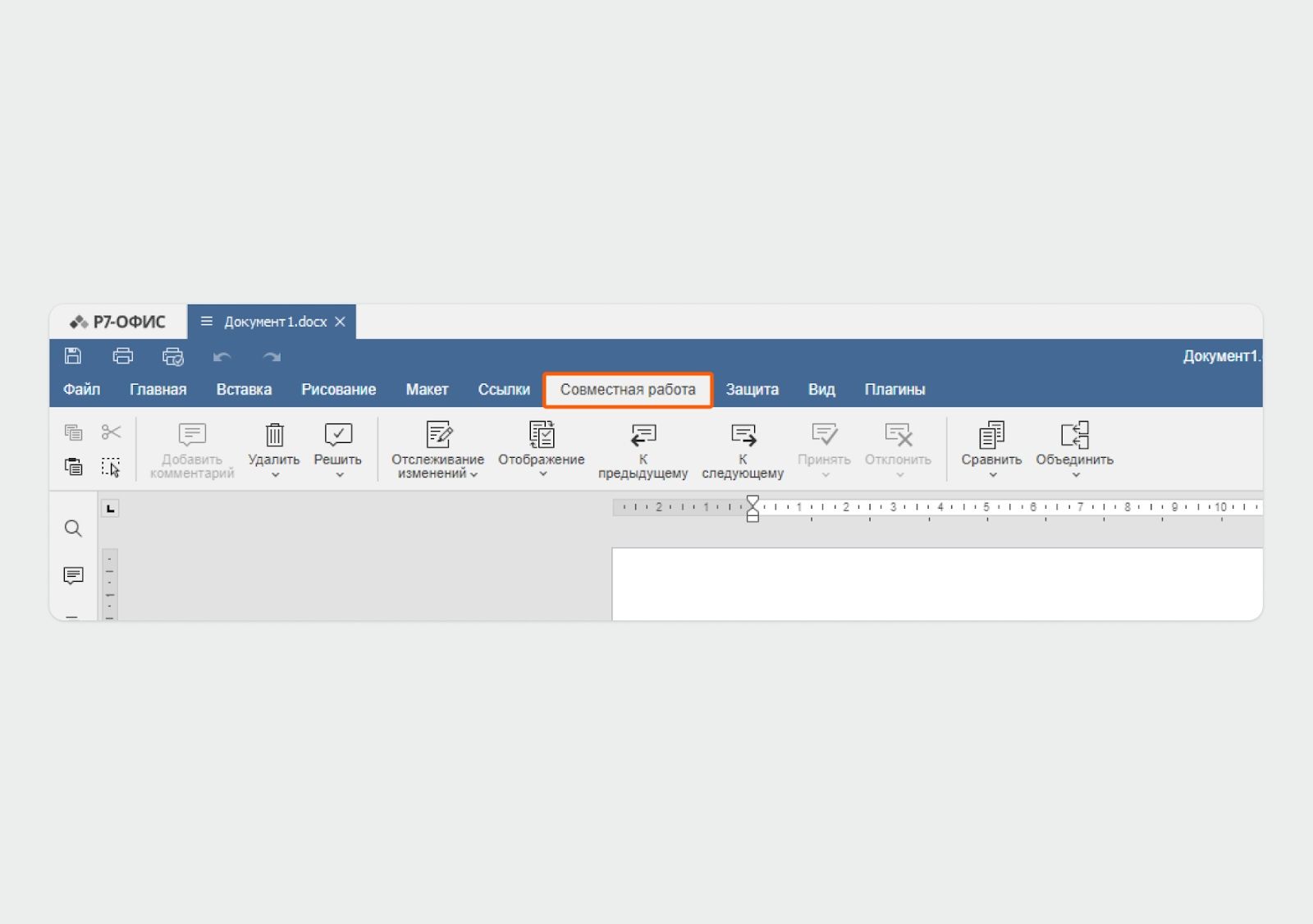This screenshot has height=924, width=1313.
Task: Expand the Решить dropdown arrow
Action: (340, 474)
